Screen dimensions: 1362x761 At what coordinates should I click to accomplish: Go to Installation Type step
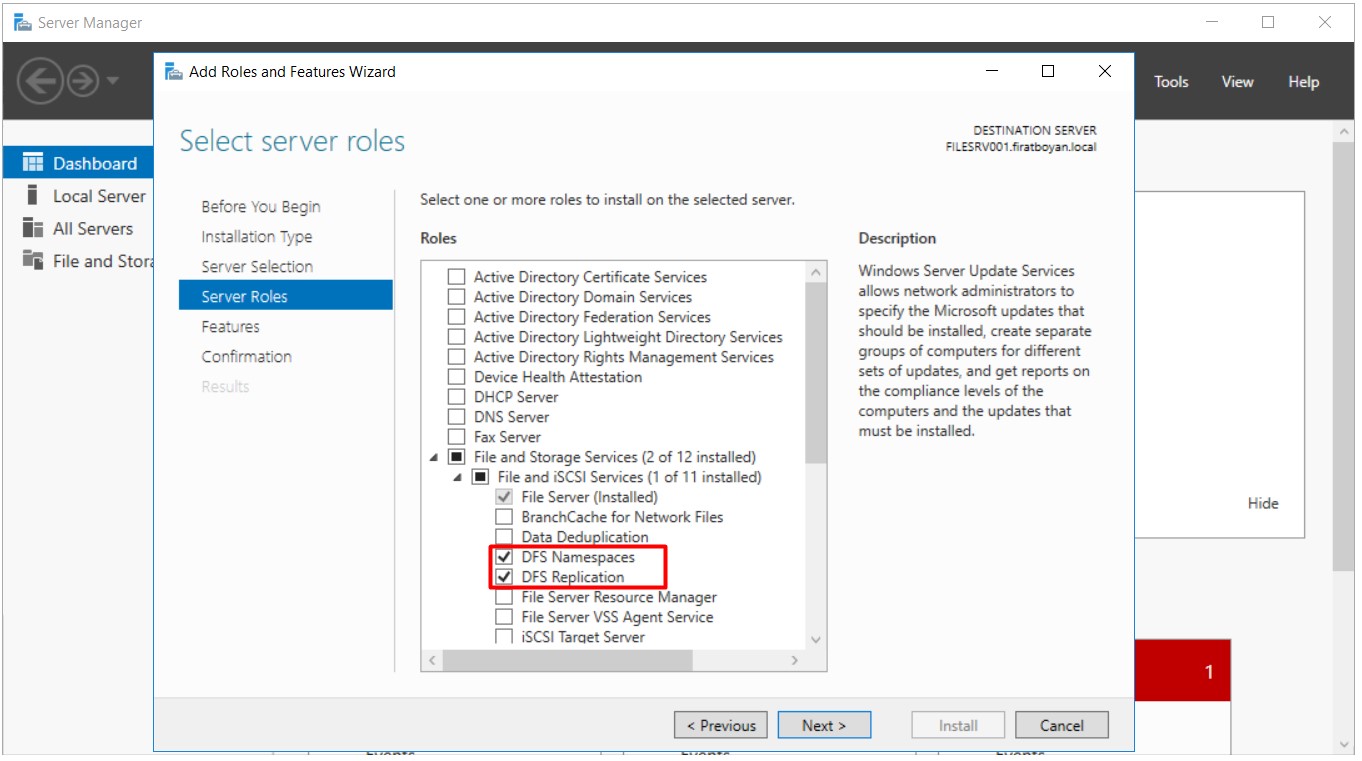click(257, 237)
